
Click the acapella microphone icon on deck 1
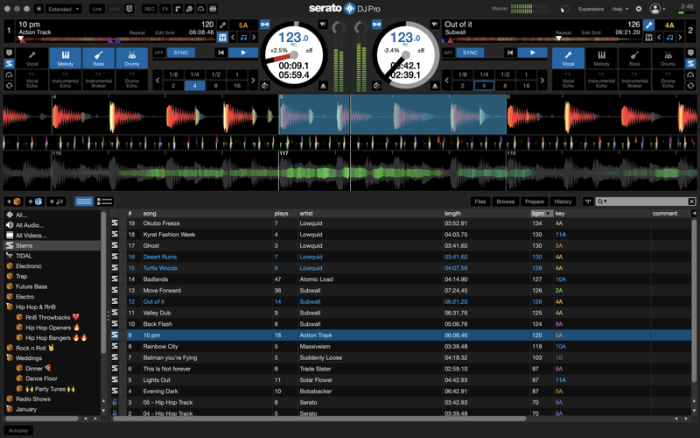(x=222, y=25)
